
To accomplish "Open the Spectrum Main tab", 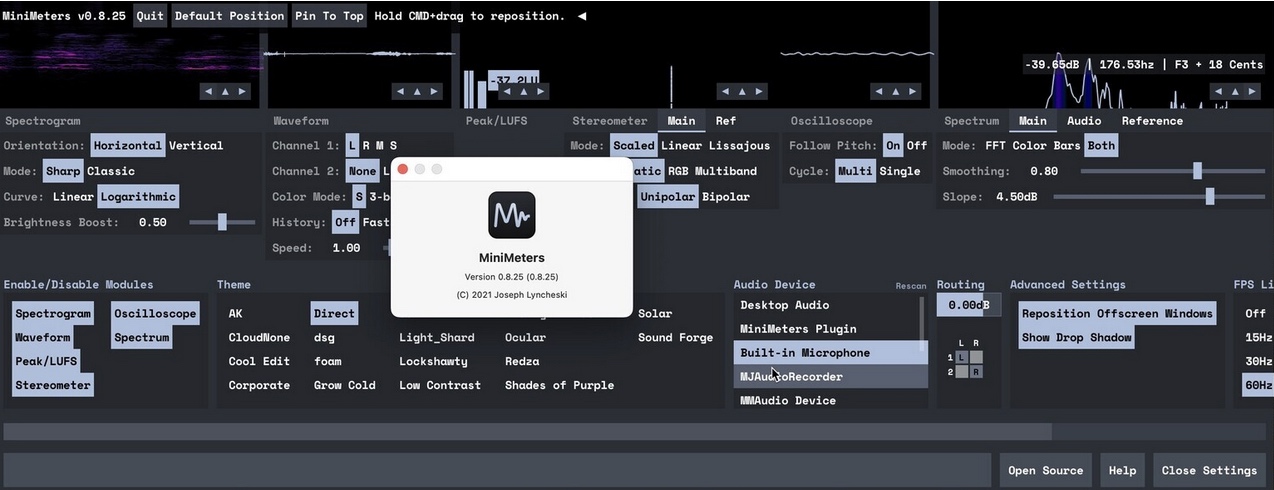I will (x=1033, y=121).
